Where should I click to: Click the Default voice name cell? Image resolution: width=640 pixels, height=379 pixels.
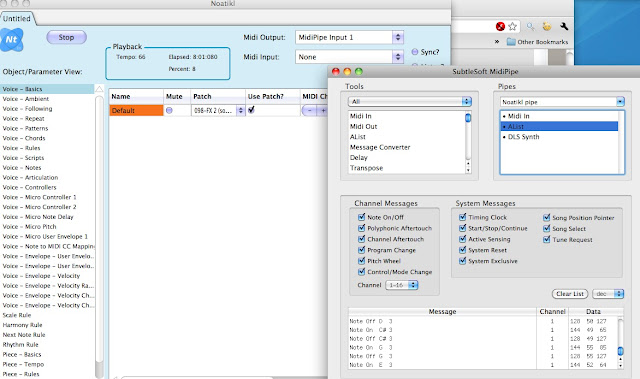(x=136, y=111)
